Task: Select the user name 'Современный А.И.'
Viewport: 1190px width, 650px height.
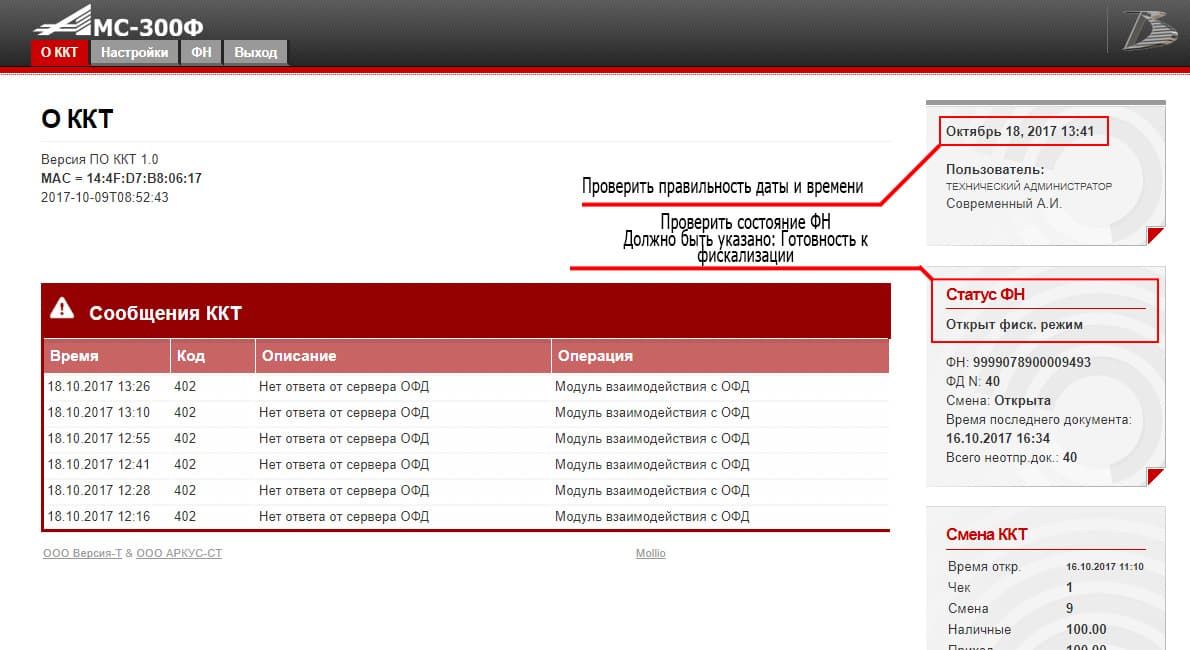Action: tap(1003, 204)
